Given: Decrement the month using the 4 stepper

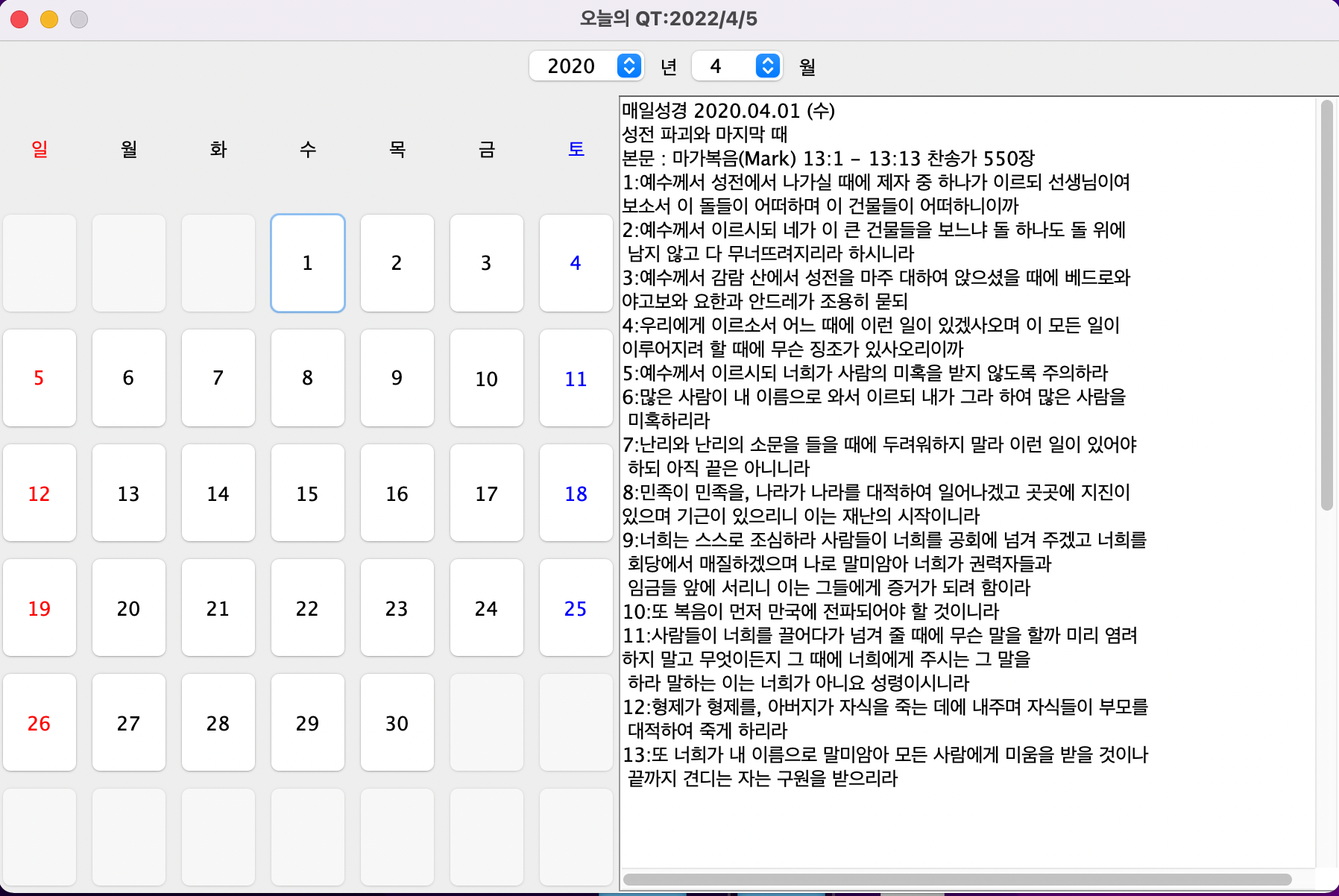Looking at the screenshot, I should click(x=767, y=72).
